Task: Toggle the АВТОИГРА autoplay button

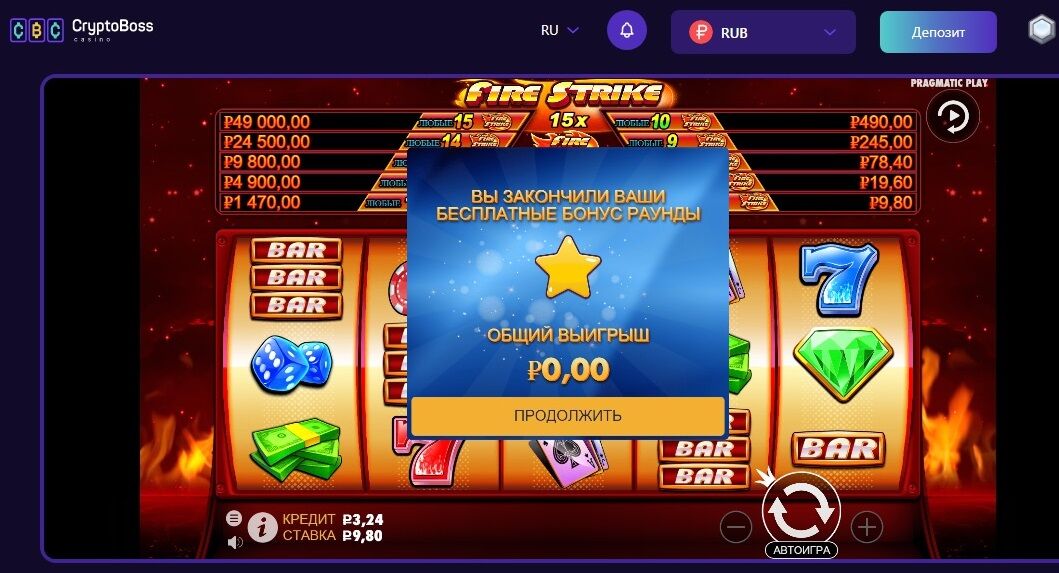Action: (802, 550)
